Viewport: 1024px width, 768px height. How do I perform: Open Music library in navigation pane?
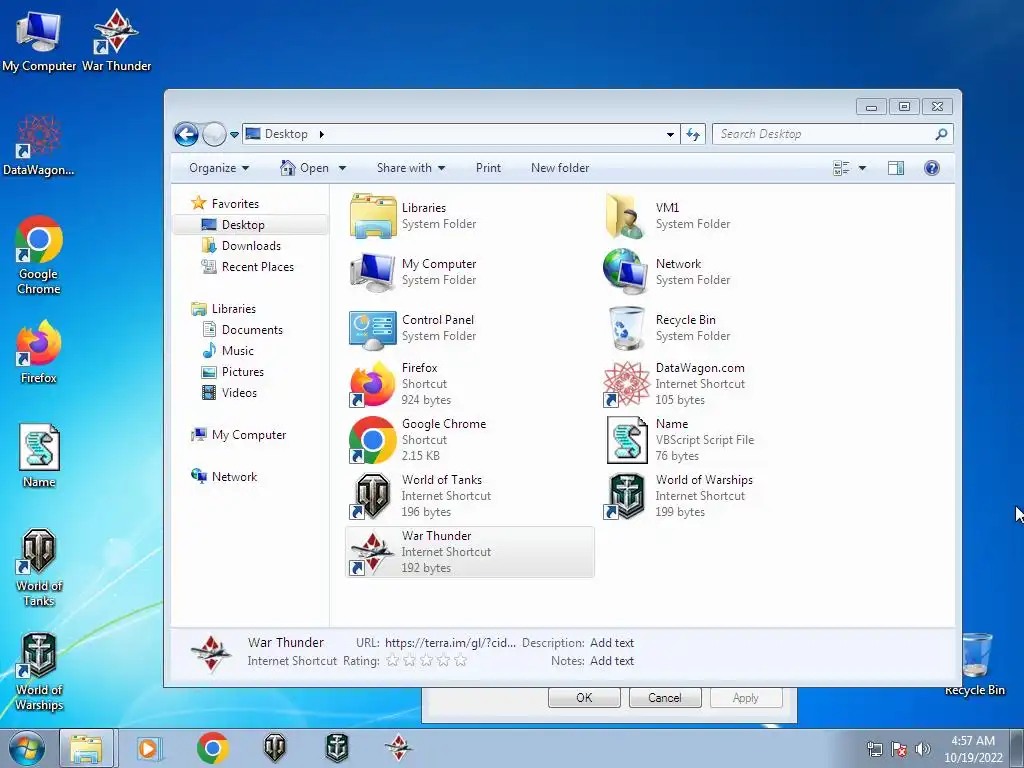(237, 351)
